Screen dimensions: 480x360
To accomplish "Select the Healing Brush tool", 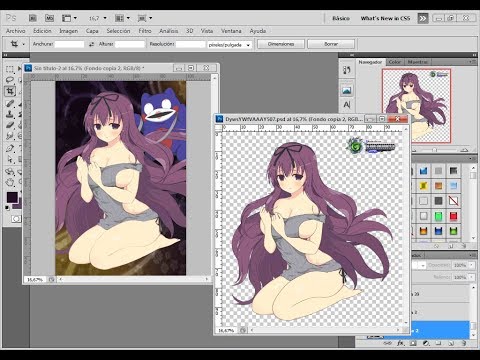I will tap(10, 103).
